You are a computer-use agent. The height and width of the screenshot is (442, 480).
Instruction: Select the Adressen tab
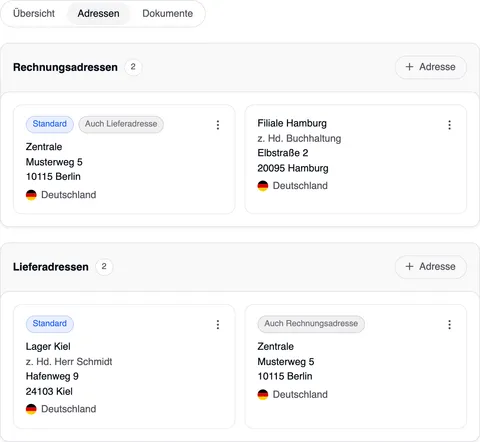[98, 14]
